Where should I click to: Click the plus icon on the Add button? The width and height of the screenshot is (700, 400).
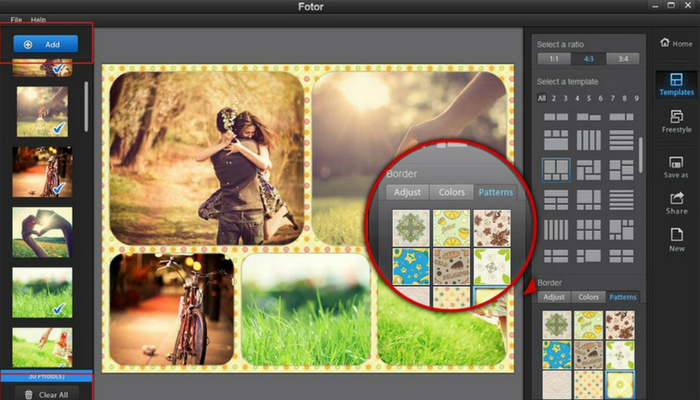(28, 45)
